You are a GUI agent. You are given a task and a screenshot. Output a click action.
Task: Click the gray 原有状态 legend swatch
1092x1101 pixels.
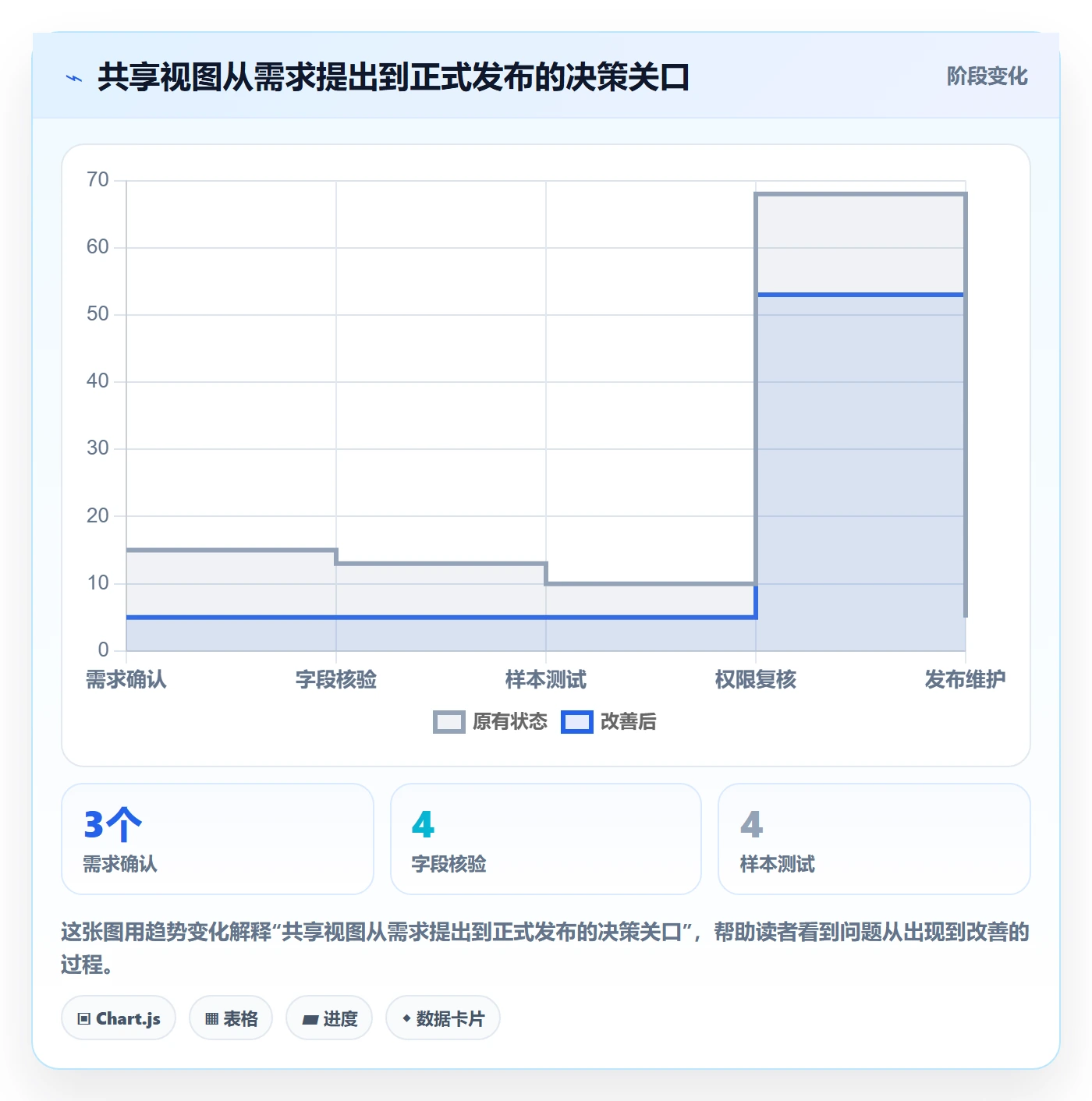pos(449,722)
